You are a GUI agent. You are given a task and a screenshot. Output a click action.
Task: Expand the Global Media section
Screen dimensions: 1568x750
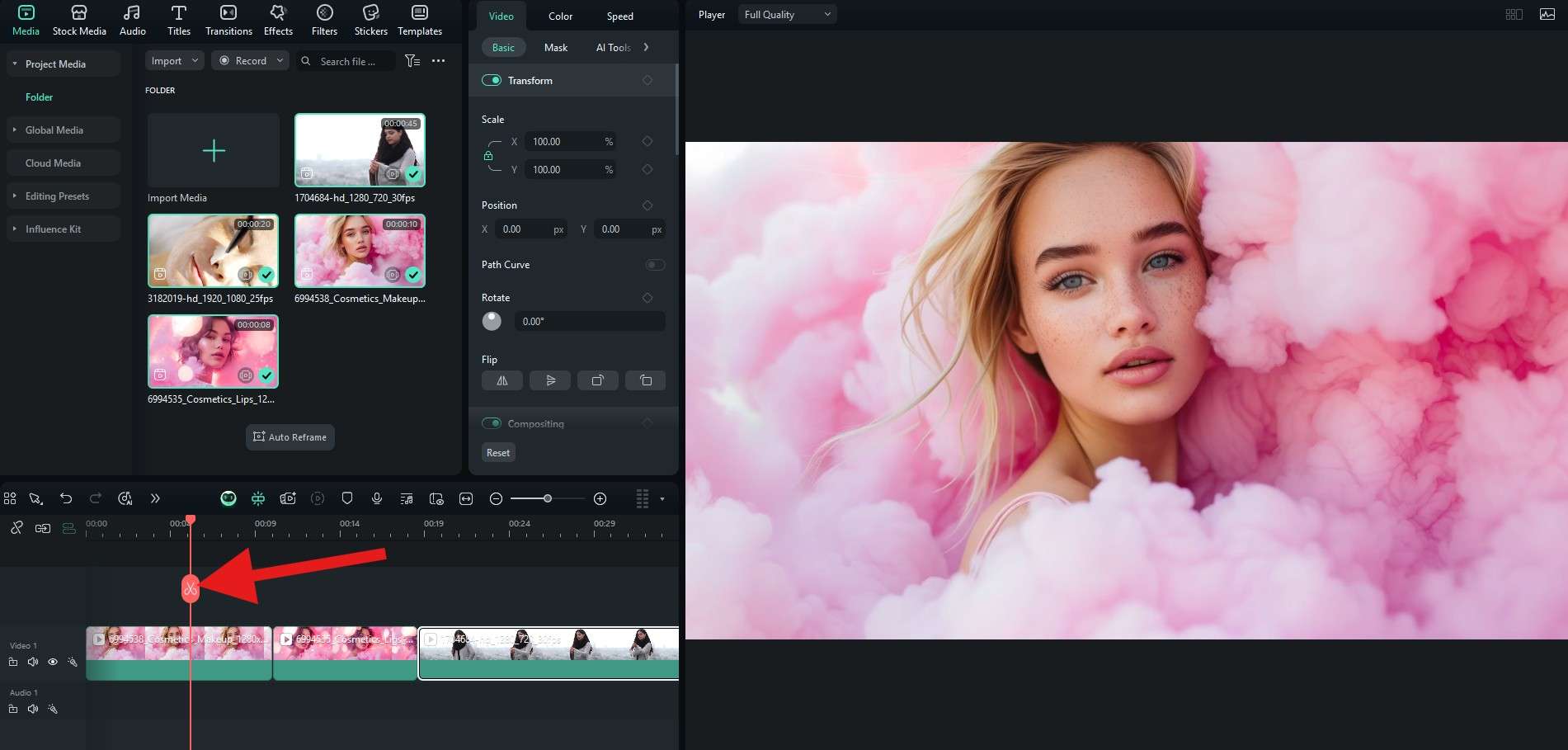coord(15,130)
